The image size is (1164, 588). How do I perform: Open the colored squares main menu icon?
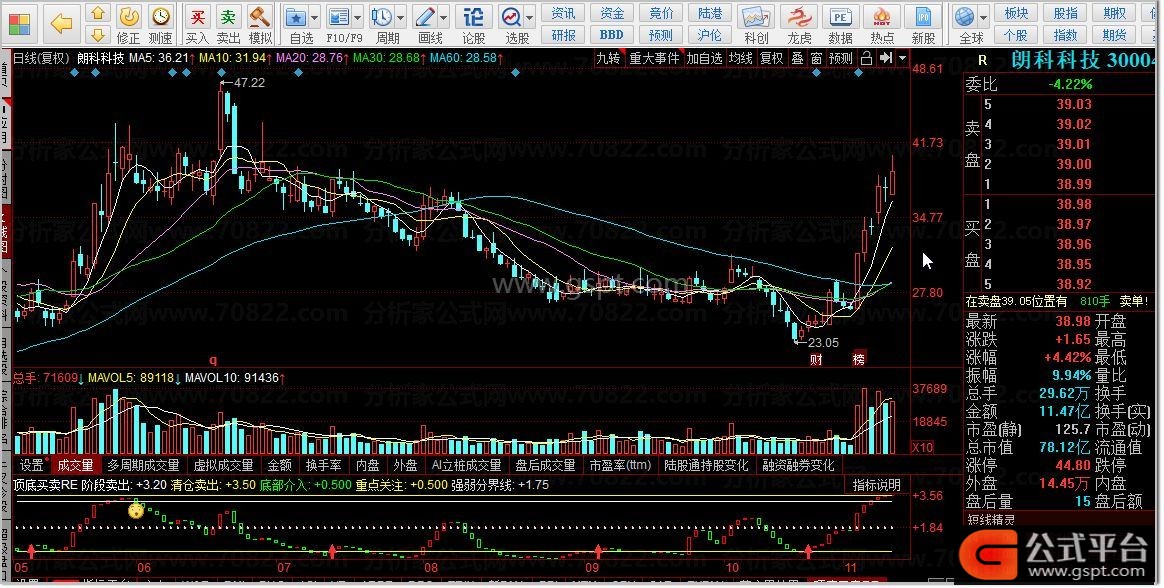[x=19, y=22]
